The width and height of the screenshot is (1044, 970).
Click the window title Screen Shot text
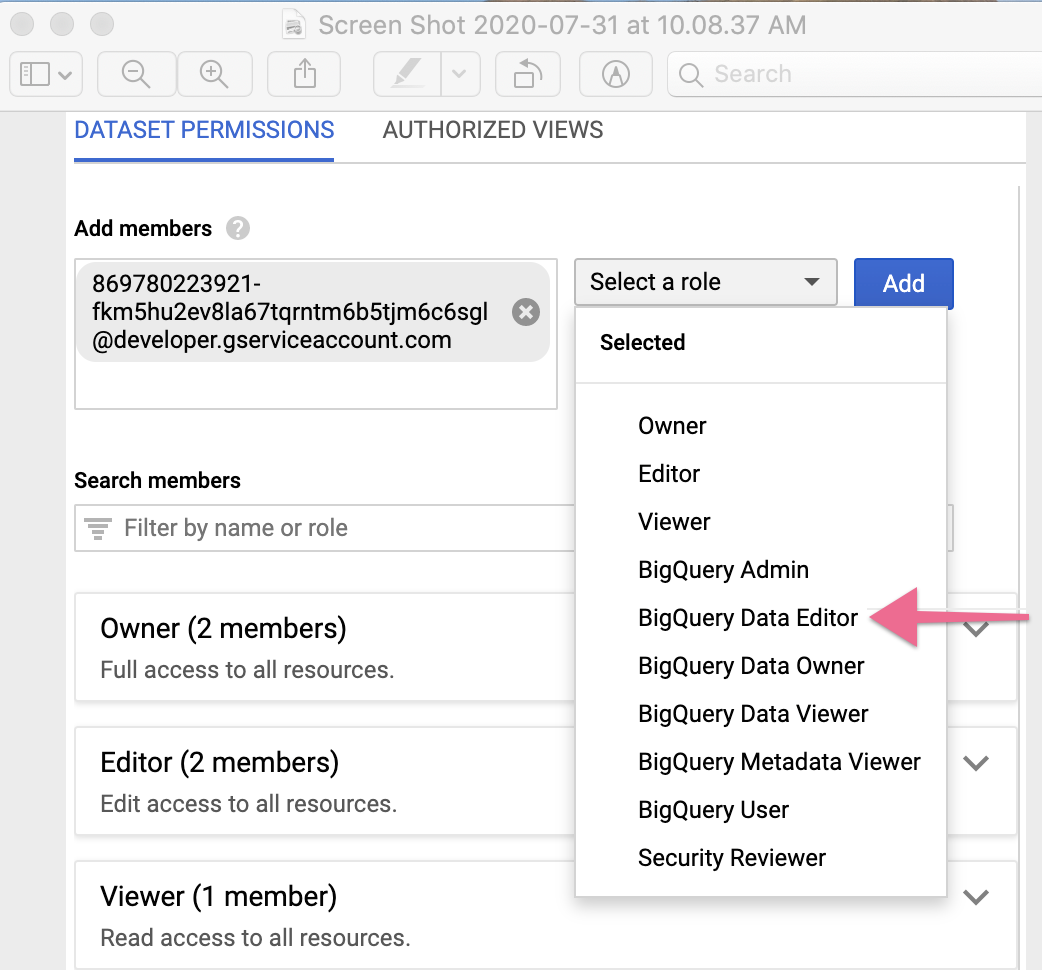[562, 25]
